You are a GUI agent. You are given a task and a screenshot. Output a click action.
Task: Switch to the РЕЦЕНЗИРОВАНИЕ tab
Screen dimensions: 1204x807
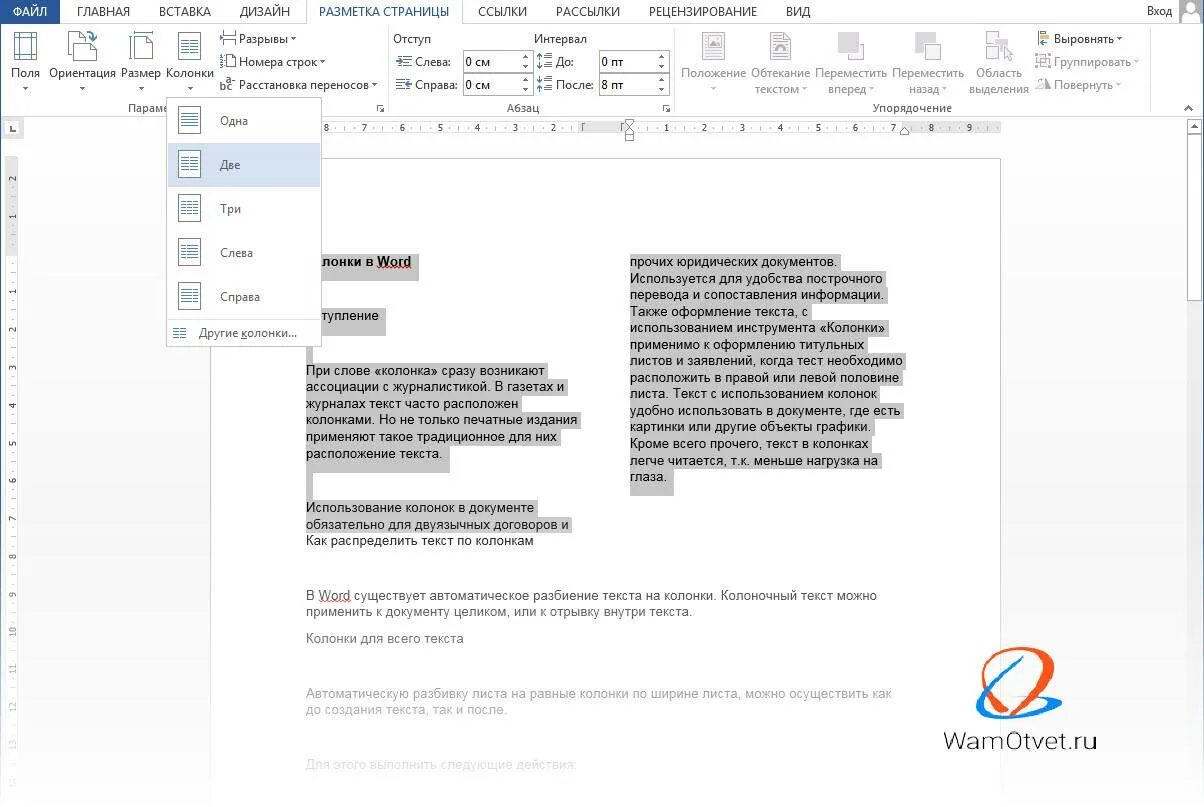pos(703,12)
